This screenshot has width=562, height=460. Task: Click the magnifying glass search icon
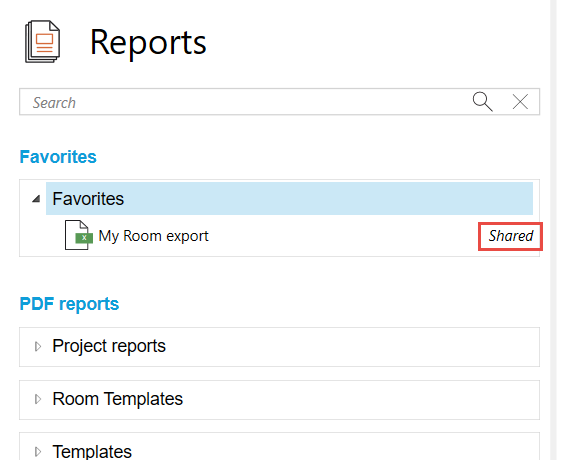coord(482,102)
